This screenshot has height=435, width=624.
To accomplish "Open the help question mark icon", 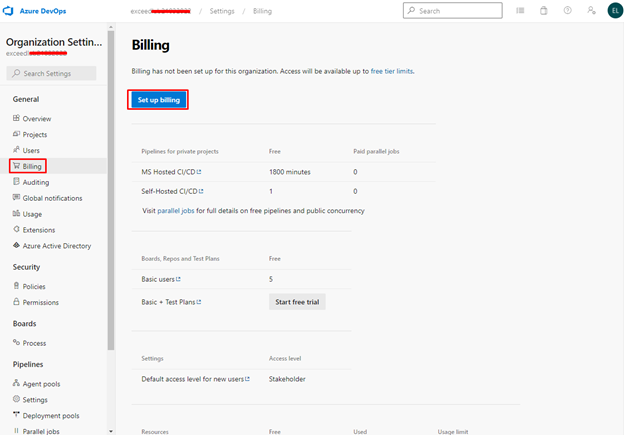I will (x=567, y=11).
